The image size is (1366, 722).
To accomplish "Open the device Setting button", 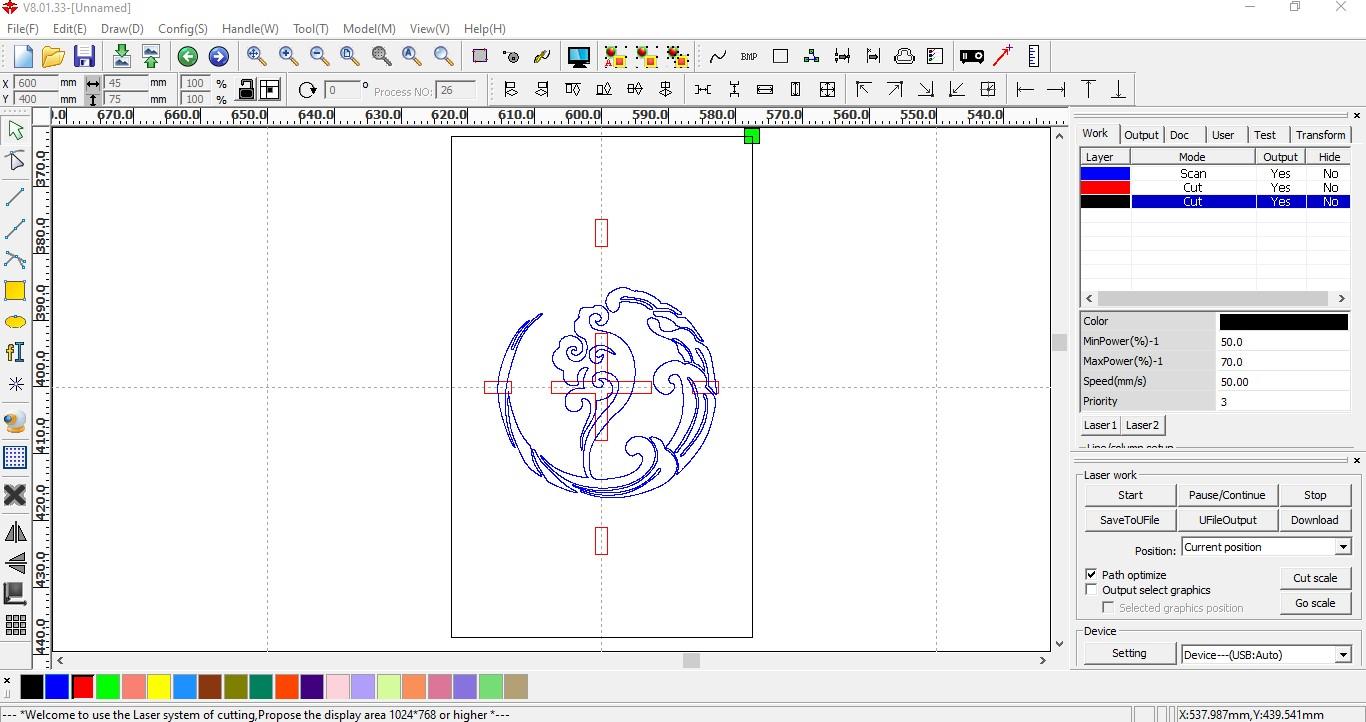I will pos(1129,653).
